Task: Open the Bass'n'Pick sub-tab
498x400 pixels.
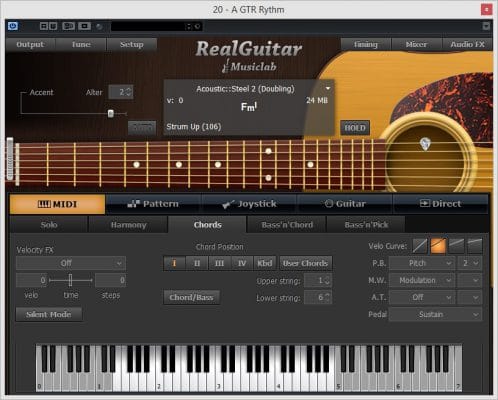Action: point(366,225)
